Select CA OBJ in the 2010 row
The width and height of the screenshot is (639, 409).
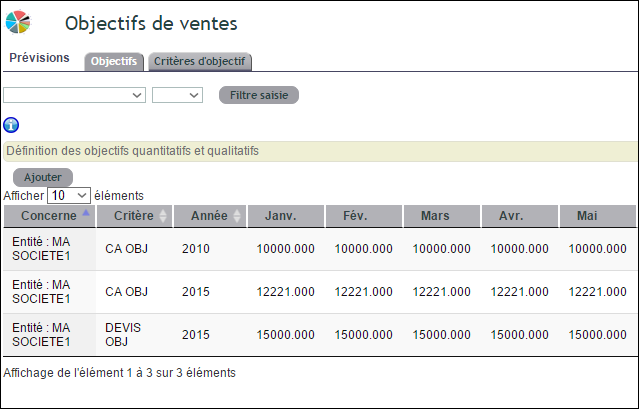point(126,249)
